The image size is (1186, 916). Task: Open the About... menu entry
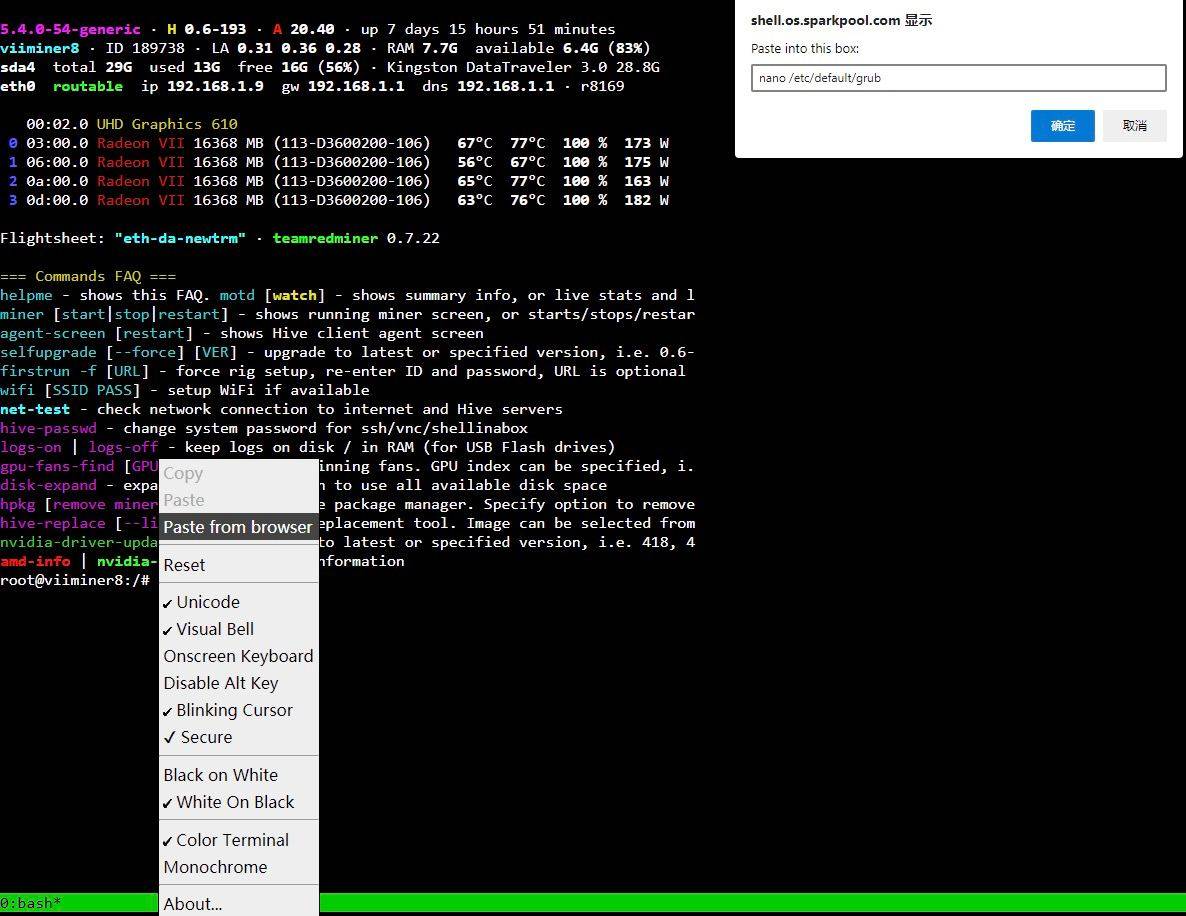[x=193, y=904]
